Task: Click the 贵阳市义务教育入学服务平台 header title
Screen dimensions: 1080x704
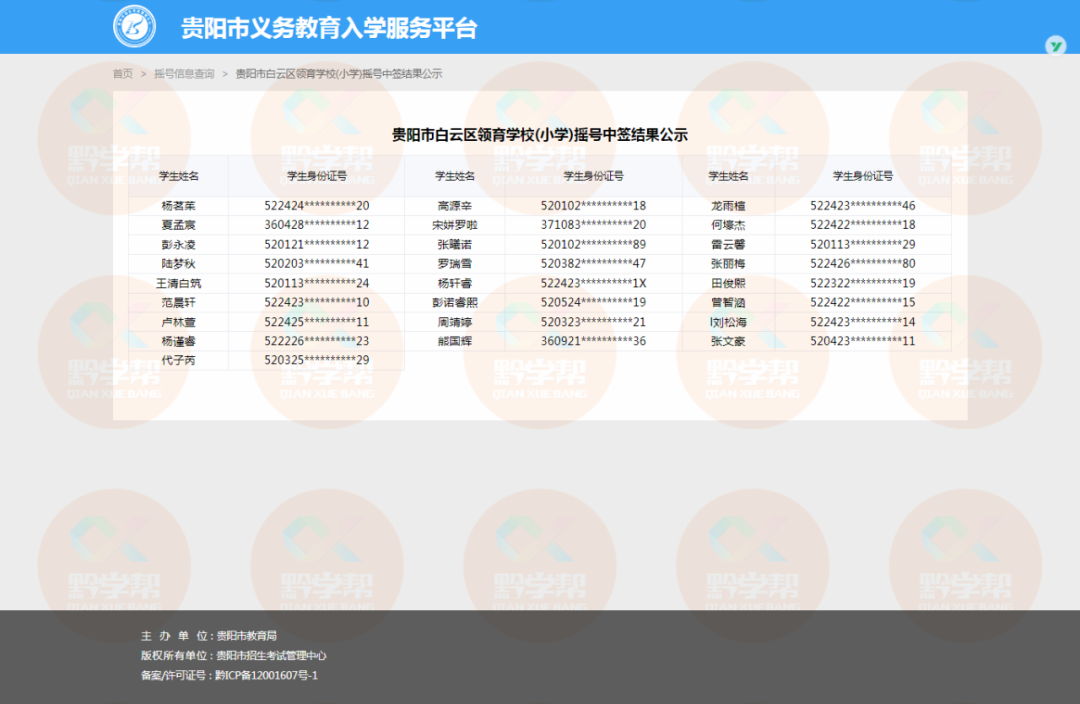Action: coord(329,28)
